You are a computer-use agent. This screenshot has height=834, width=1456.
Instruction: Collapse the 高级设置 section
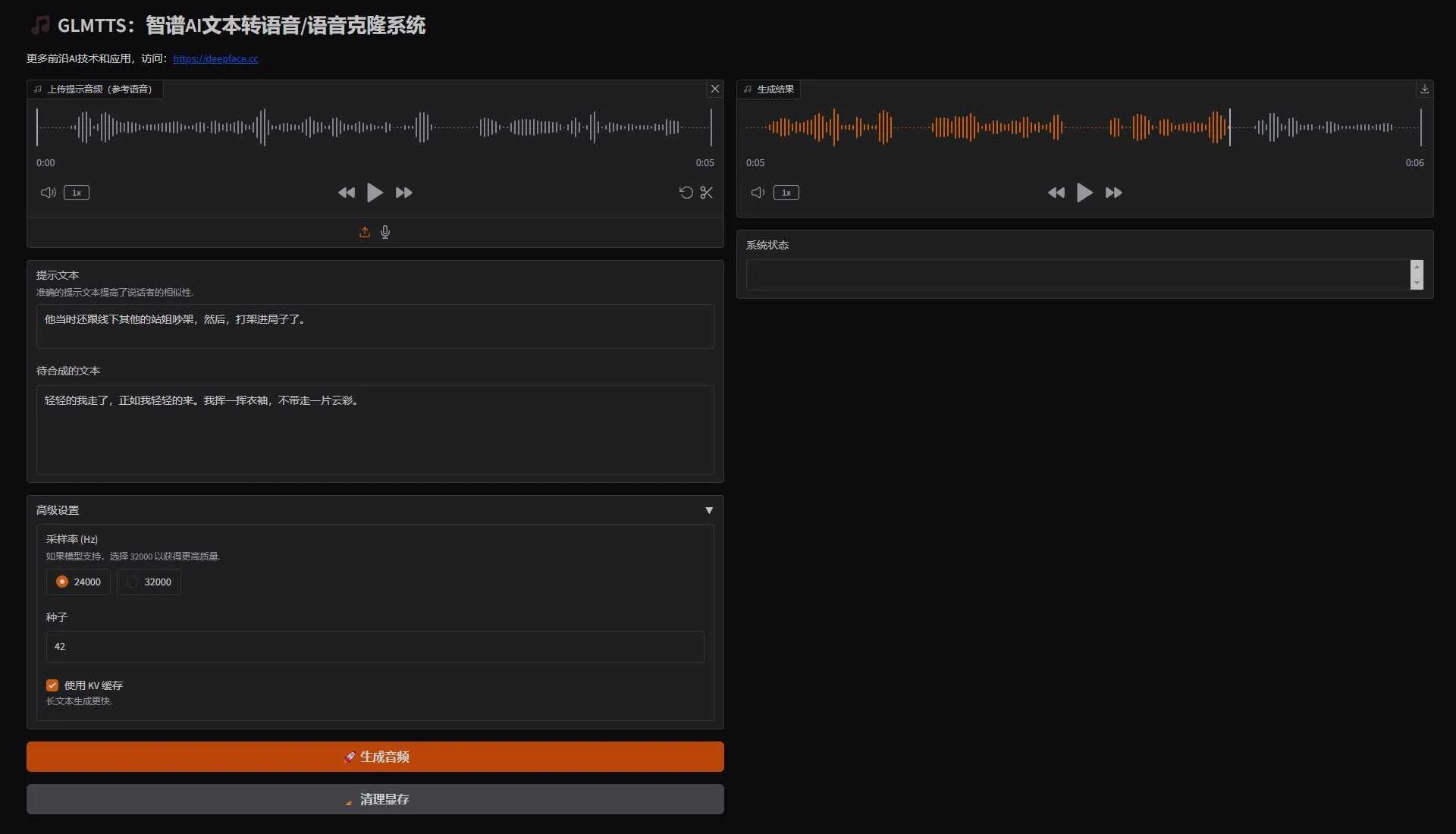pyautogui.click(x=708, y=510)
